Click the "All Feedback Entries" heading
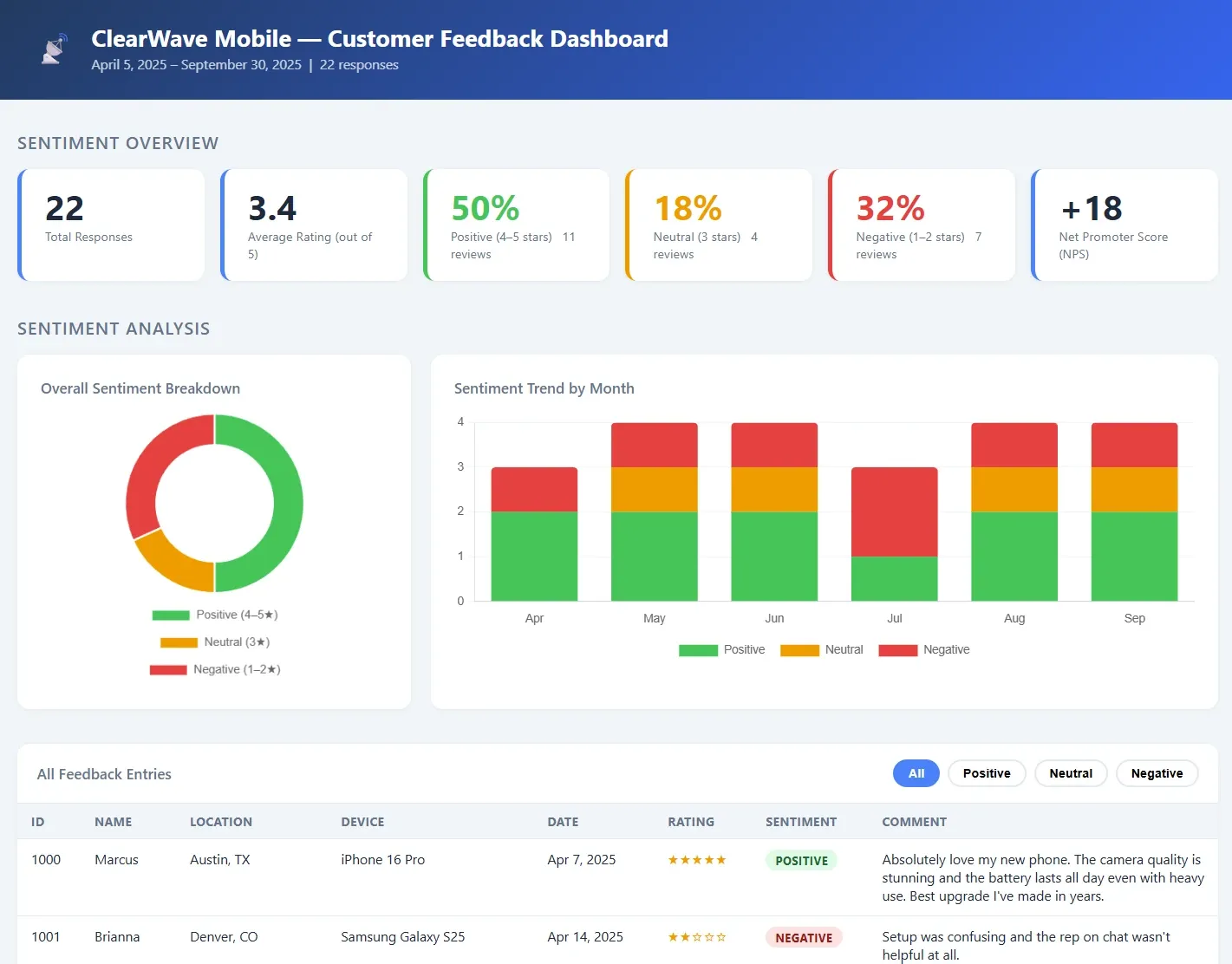1232x964 pixels. click(x=104, y=774)
